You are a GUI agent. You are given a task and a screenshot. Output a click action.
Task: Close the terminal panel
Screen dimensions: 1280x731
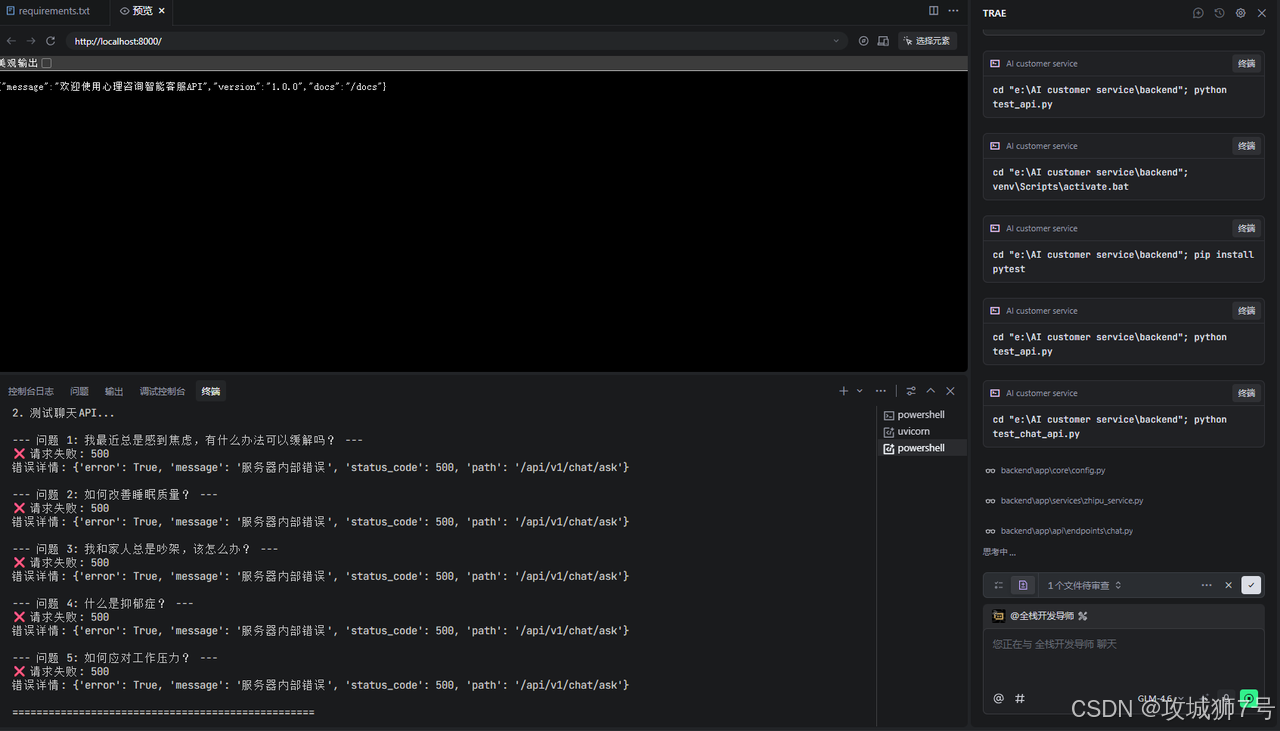(950, 391)
